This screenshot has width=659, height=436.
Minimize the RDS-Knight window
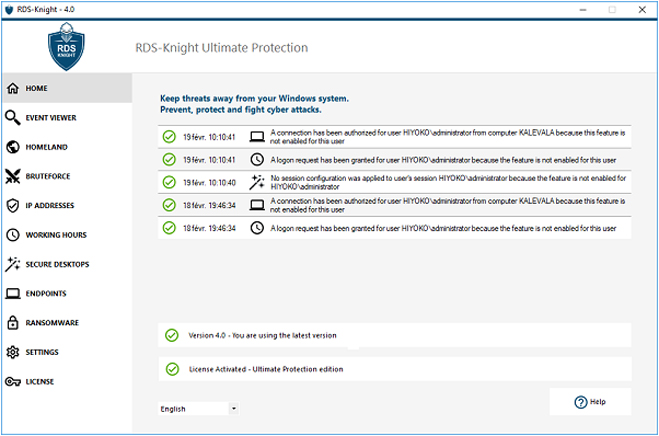click(583, 9)
